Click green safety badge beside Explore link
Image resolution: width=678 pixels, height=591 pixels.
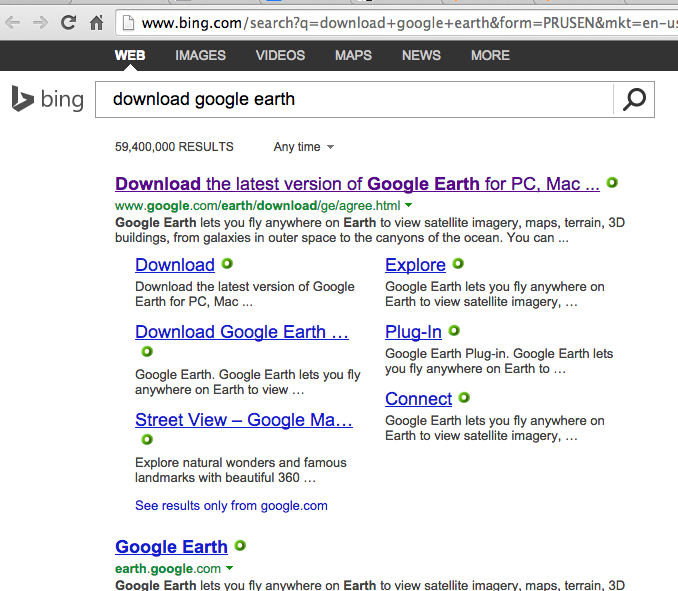pos(458,263)
